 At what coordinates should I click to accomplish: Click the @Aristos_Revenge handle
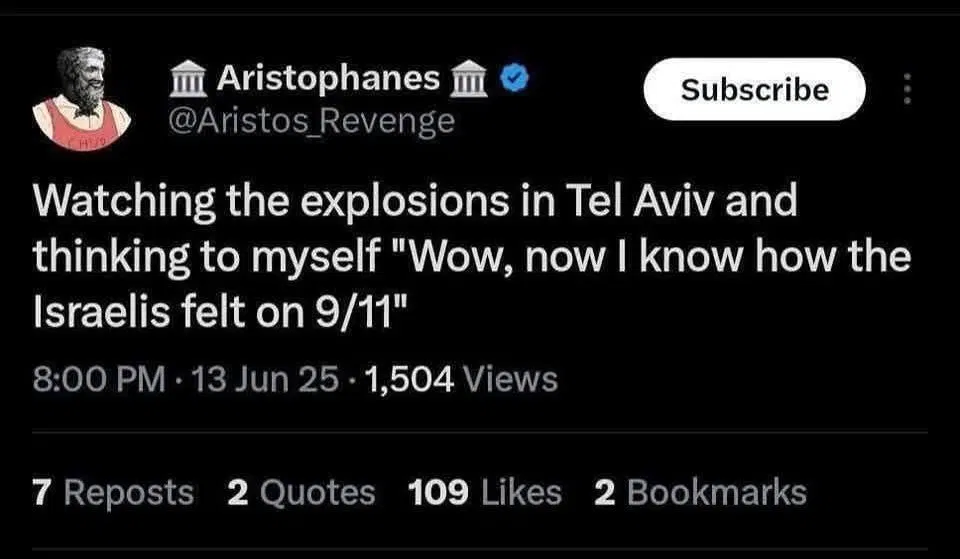pos(314,121)
